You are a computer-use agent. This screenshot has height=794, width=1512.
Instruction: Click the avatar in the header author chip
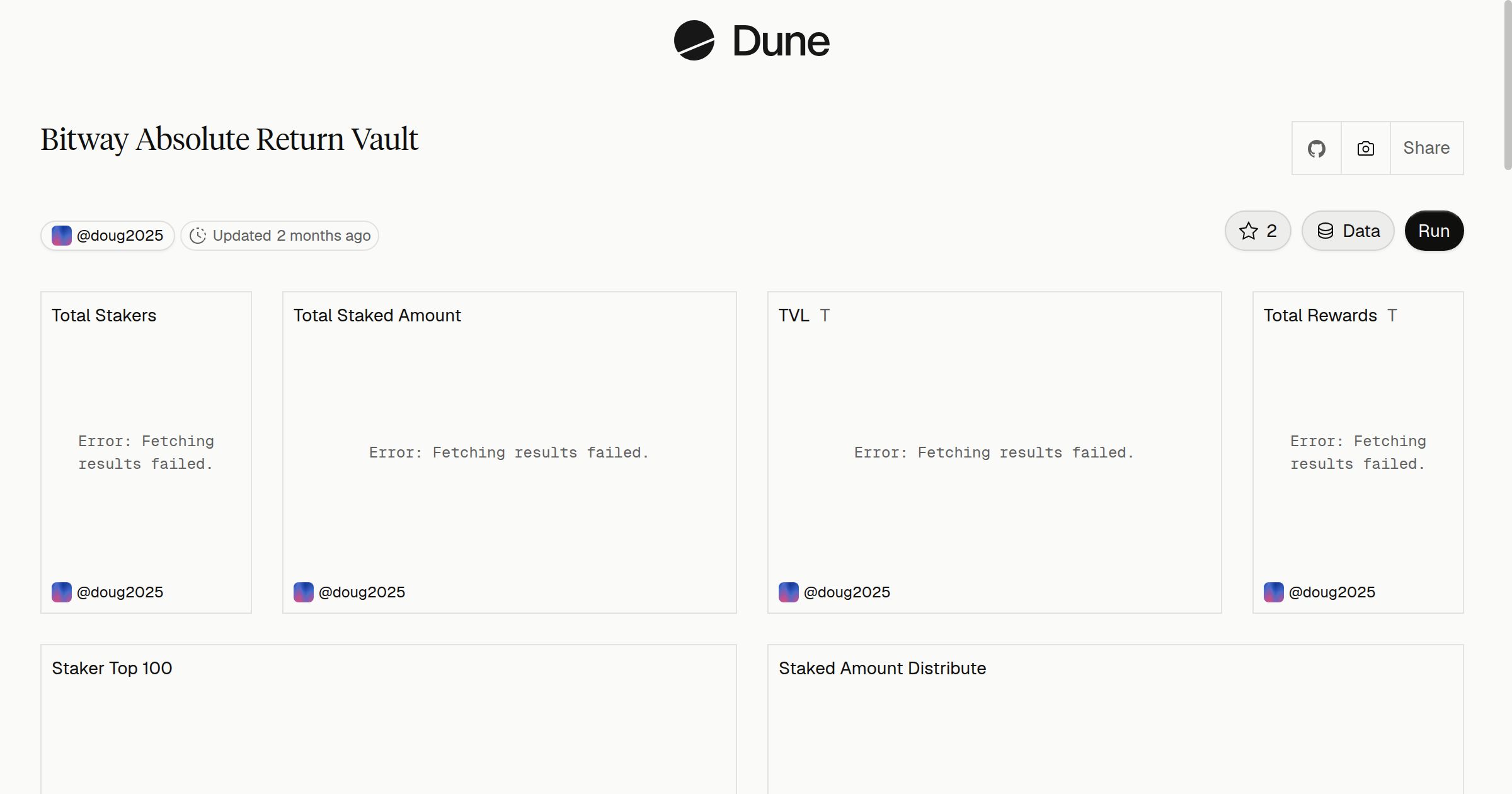62,236
